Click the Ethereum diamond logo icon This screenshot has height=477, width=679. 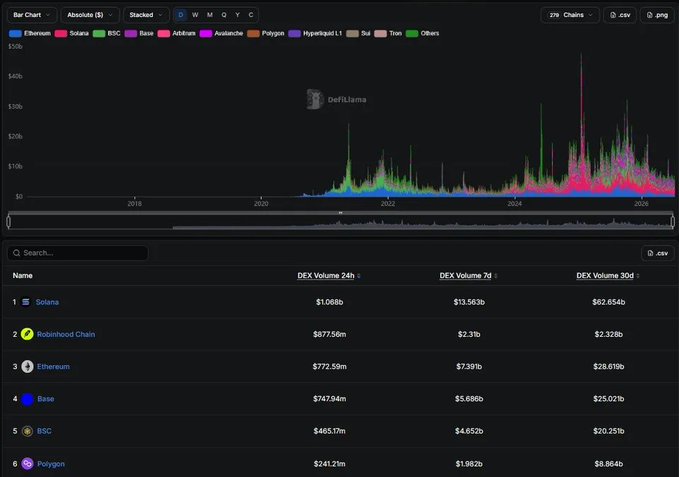coord(27,367)
